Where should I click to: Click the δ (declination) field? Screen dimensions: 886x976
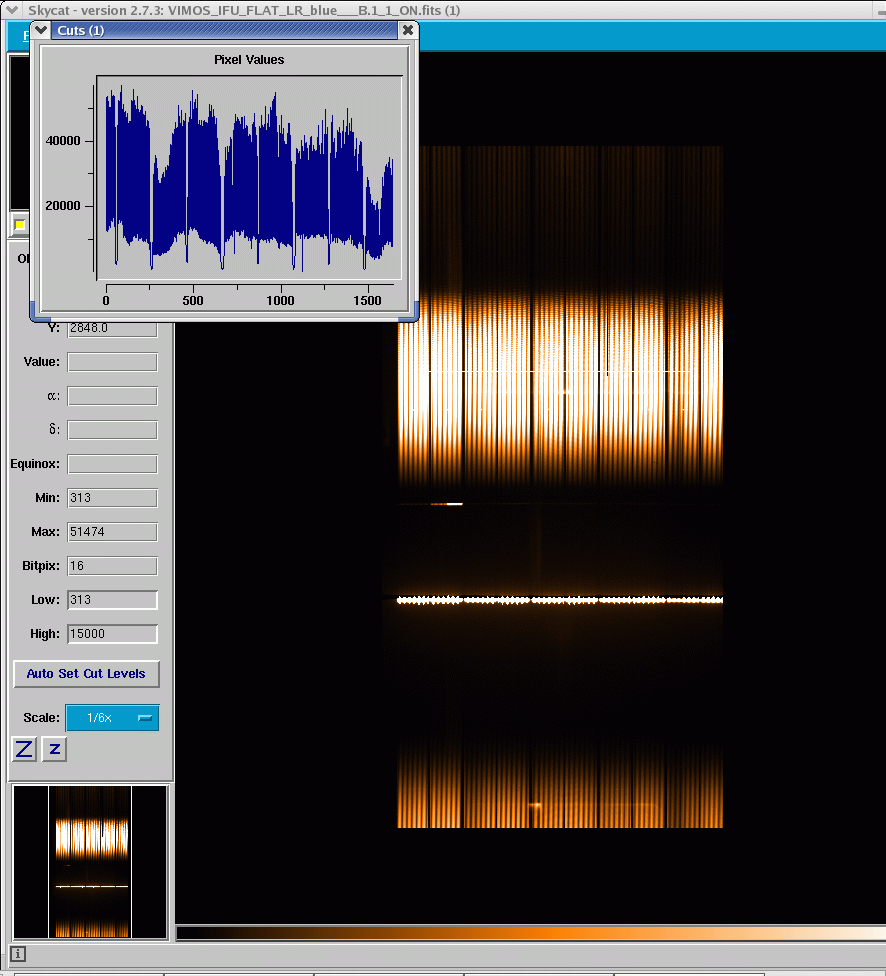tap(112, 429)
